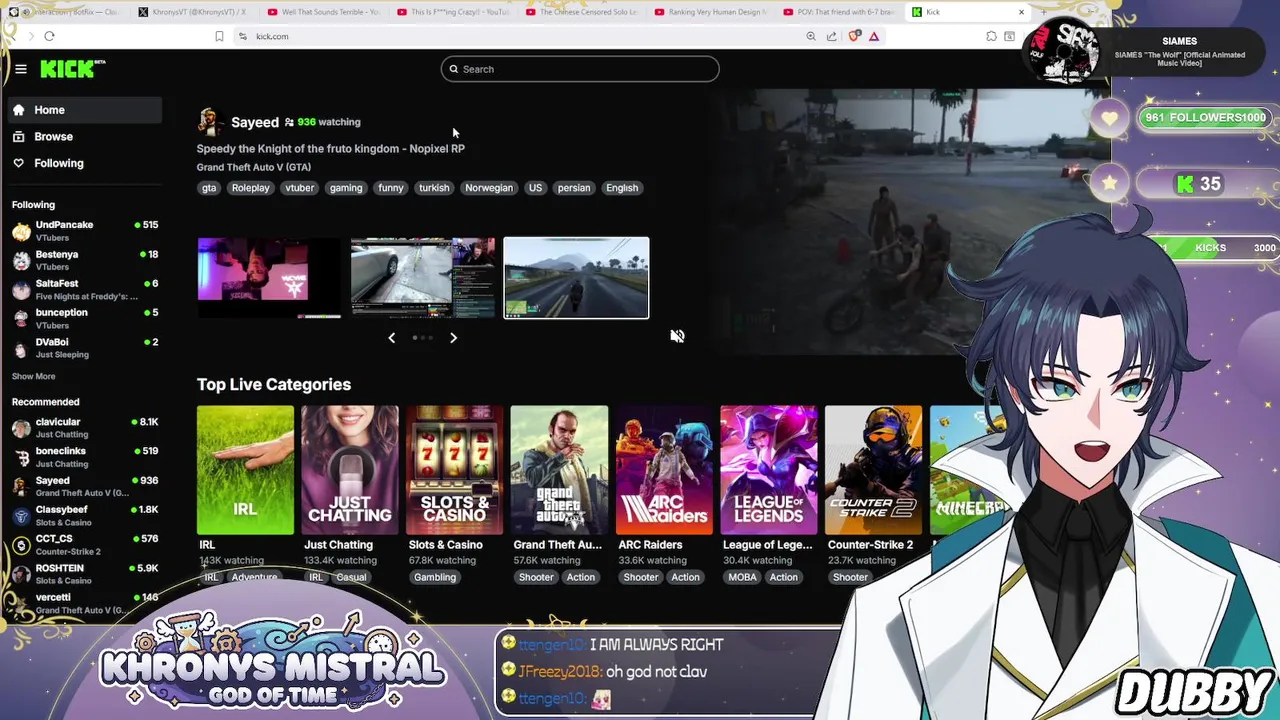Screen dimensions: 1280x720
Task: Open the Grand Theft Auto category card
Action: click(559, 470)
